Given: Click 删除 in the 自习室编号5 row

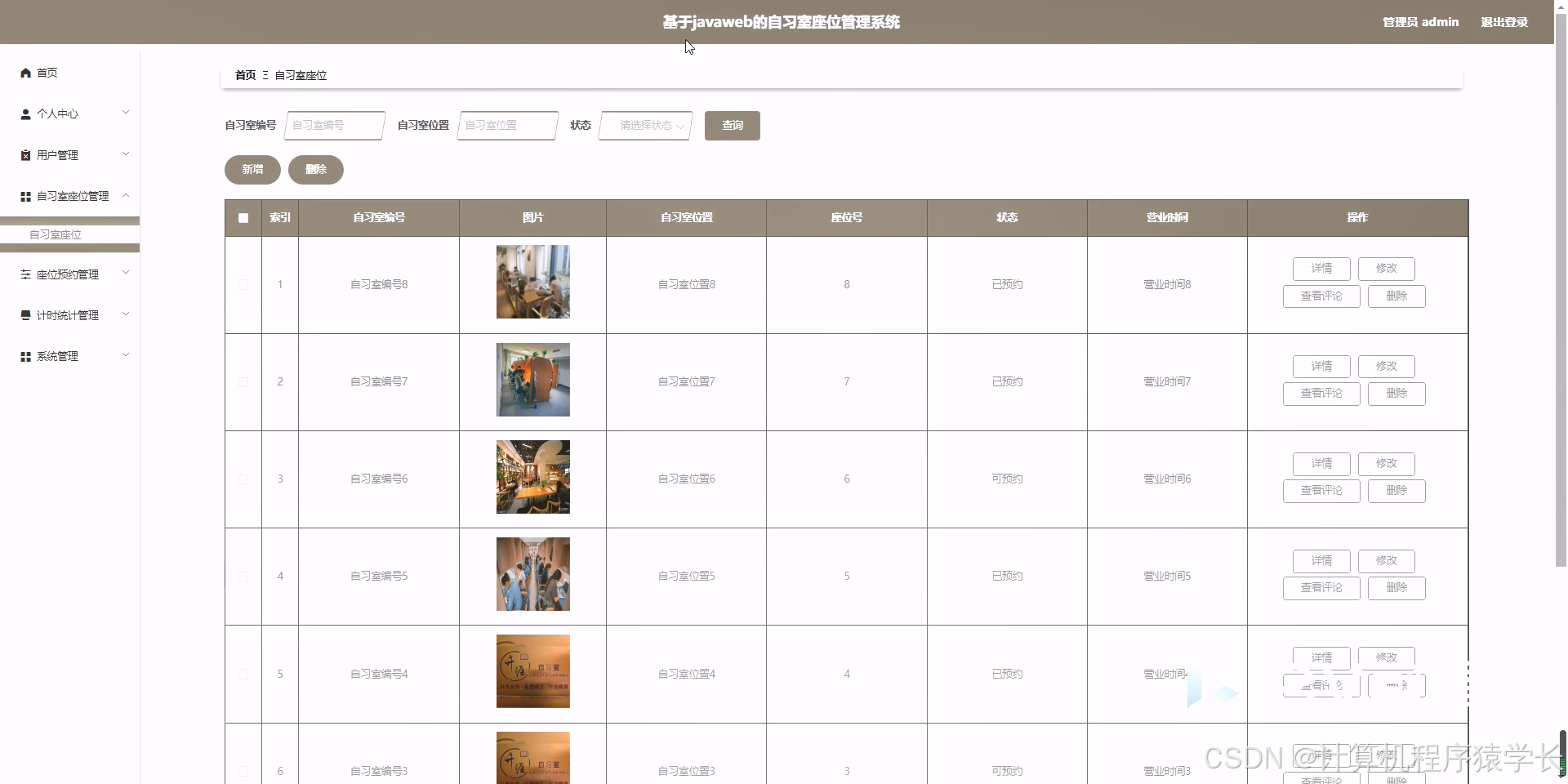Looking at the screenshot, I should 1396,588.
